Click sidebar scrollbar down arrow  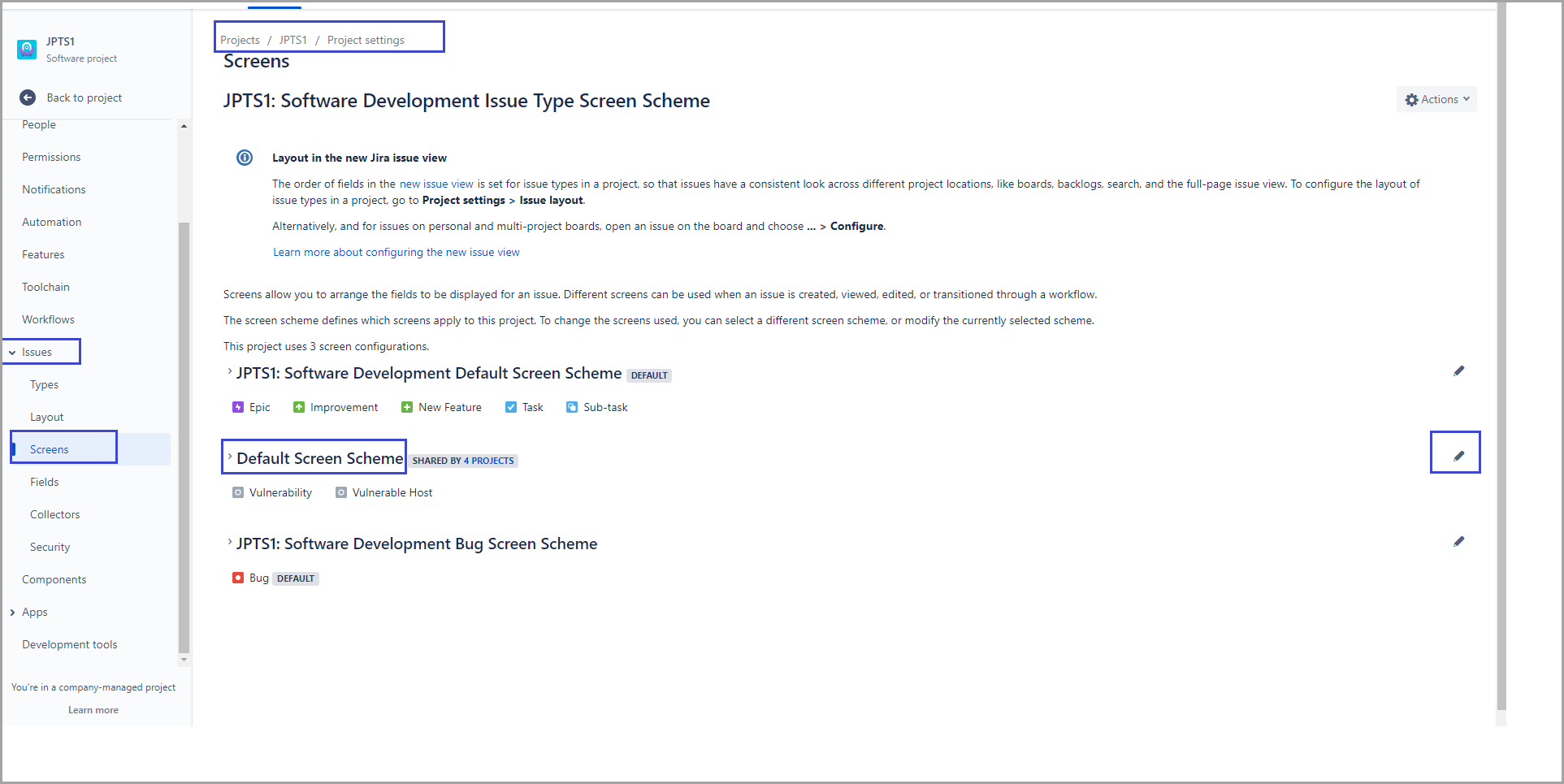click(184, 659)
